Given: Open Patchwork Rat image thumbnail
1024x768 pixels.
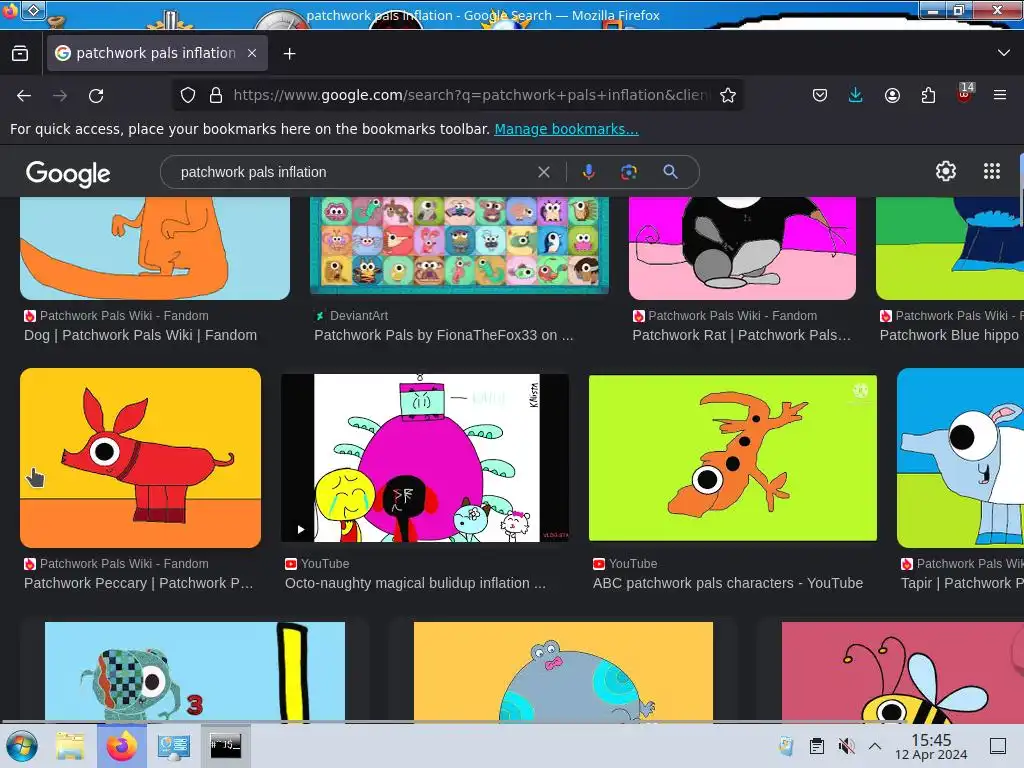Looking at the screenshot, I should click(x=742, y=248).
